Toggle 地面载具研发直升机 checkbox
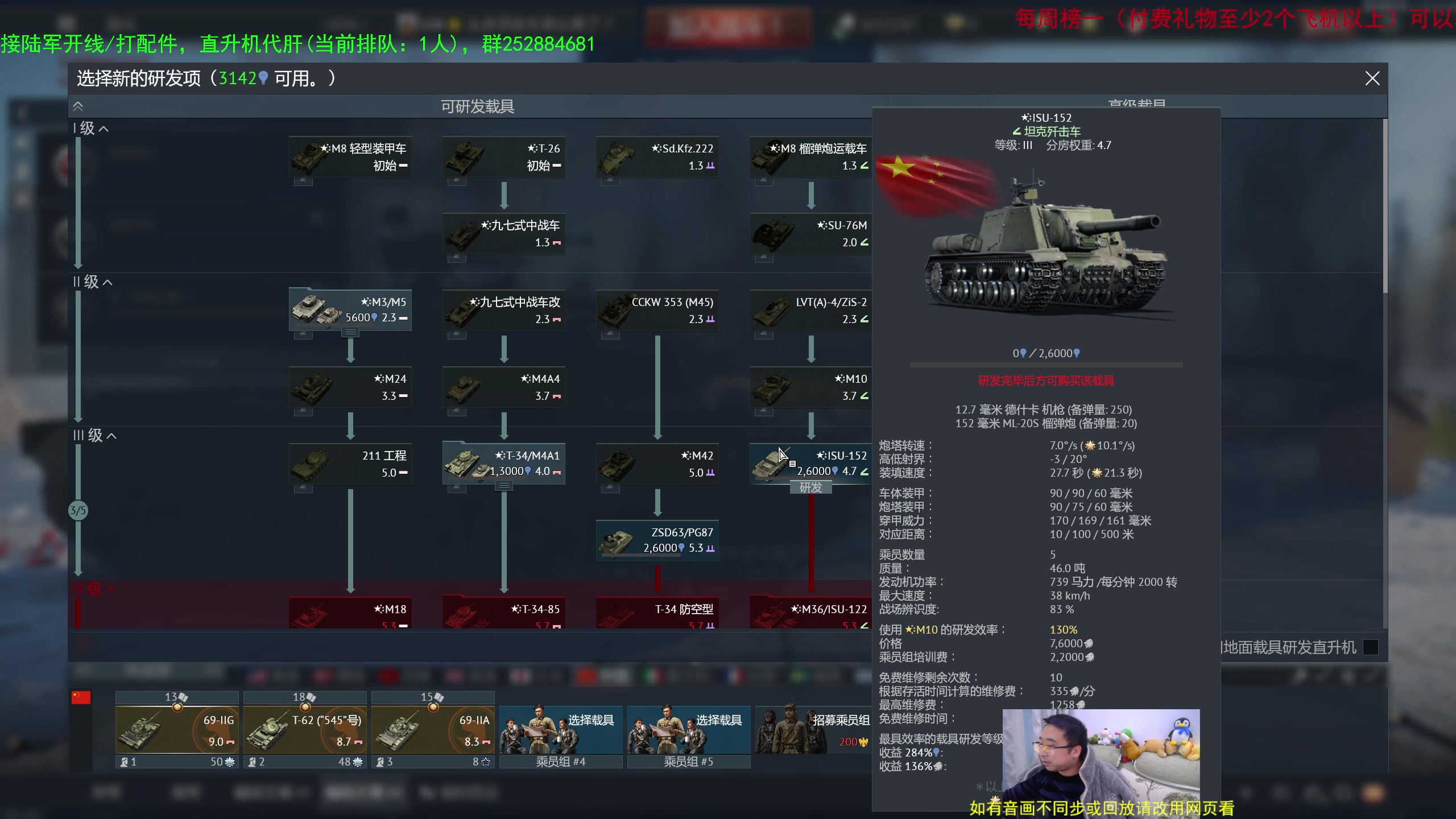1456x819 pixels. point(1371,647)
